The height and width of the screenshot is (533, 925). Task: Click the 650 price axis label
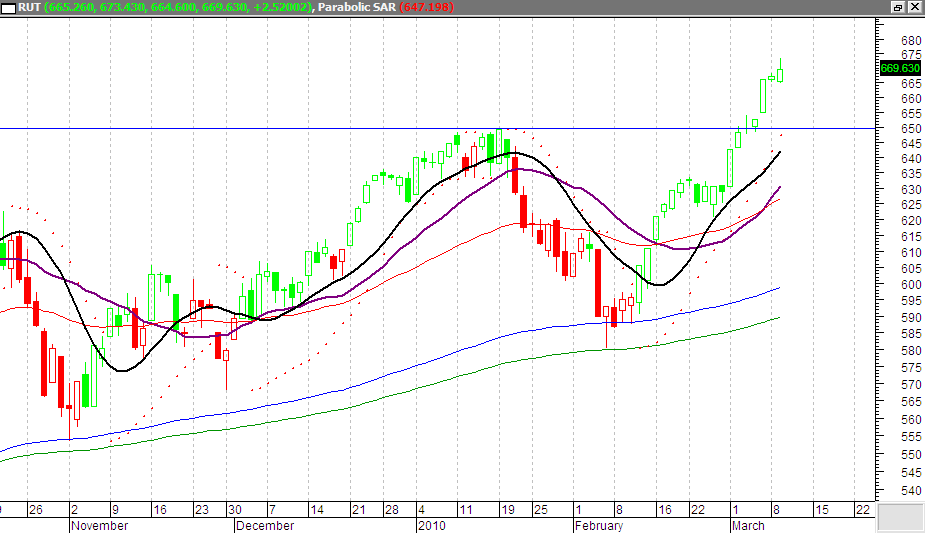[911, 129]
